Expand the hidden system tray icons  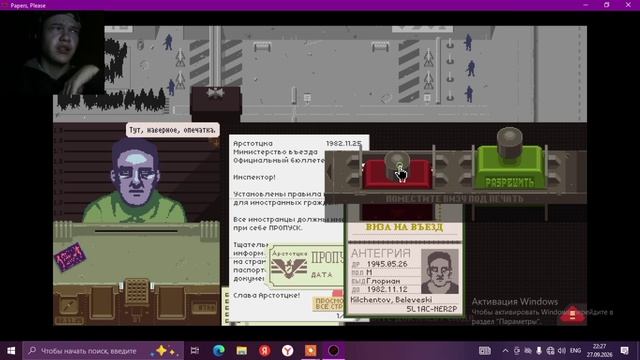(505, 351)
